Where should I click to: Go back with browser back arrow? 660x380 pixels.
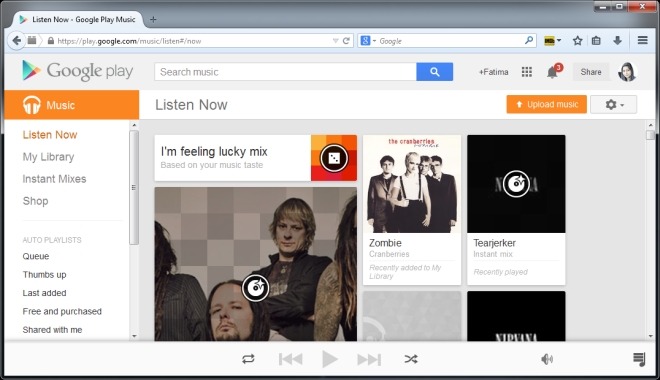pyautogui.click(x=16, y=41)
